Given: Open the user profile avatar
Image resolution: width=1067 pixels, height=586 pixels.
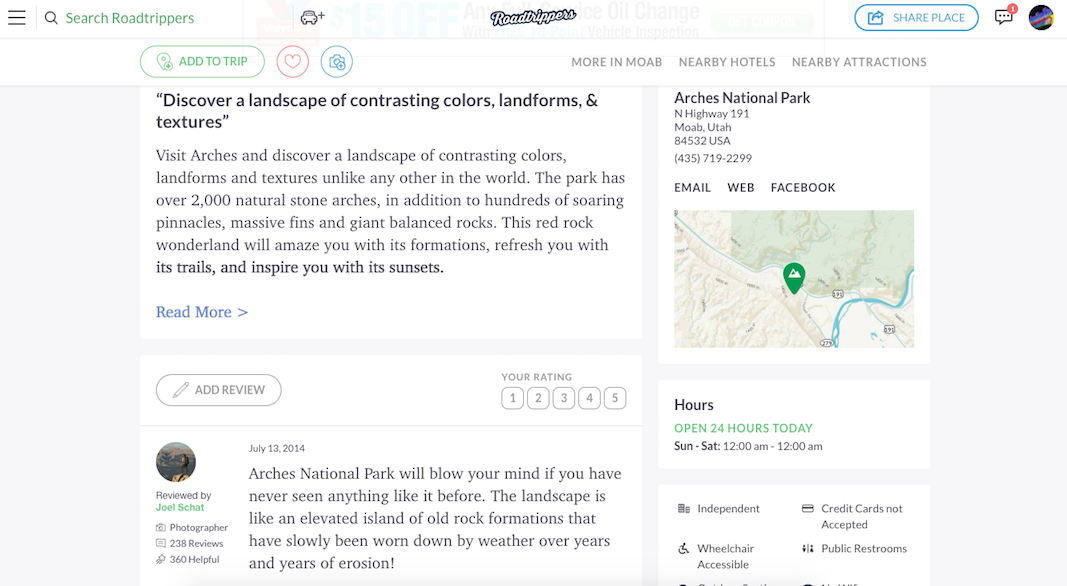Looking at the screenshot, I should 1041,18.
